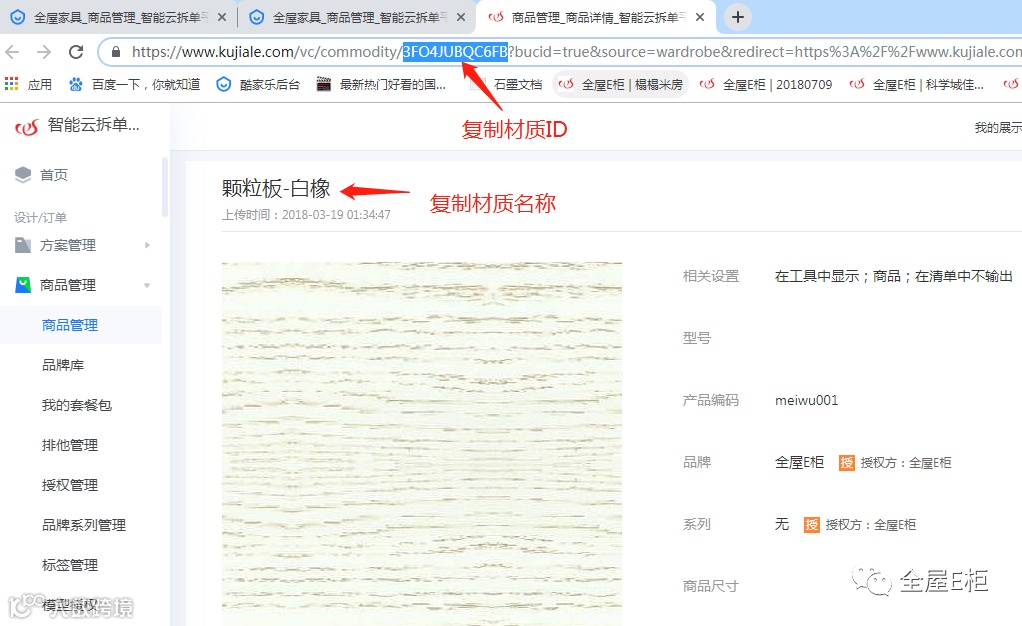This screenshot has width=1022, height=626.
Task: Click the 首页 cube icon
Action: click(x=23, y=174)
